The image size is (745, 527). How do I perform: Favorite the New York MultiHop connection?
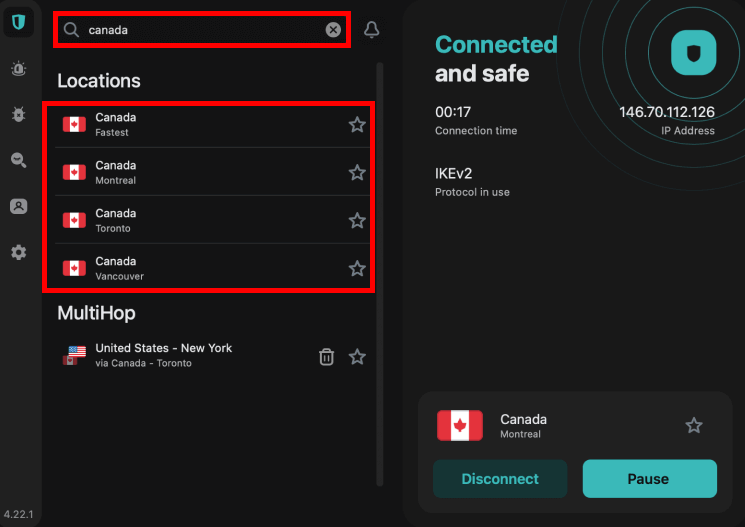click(x=357, y=356)
